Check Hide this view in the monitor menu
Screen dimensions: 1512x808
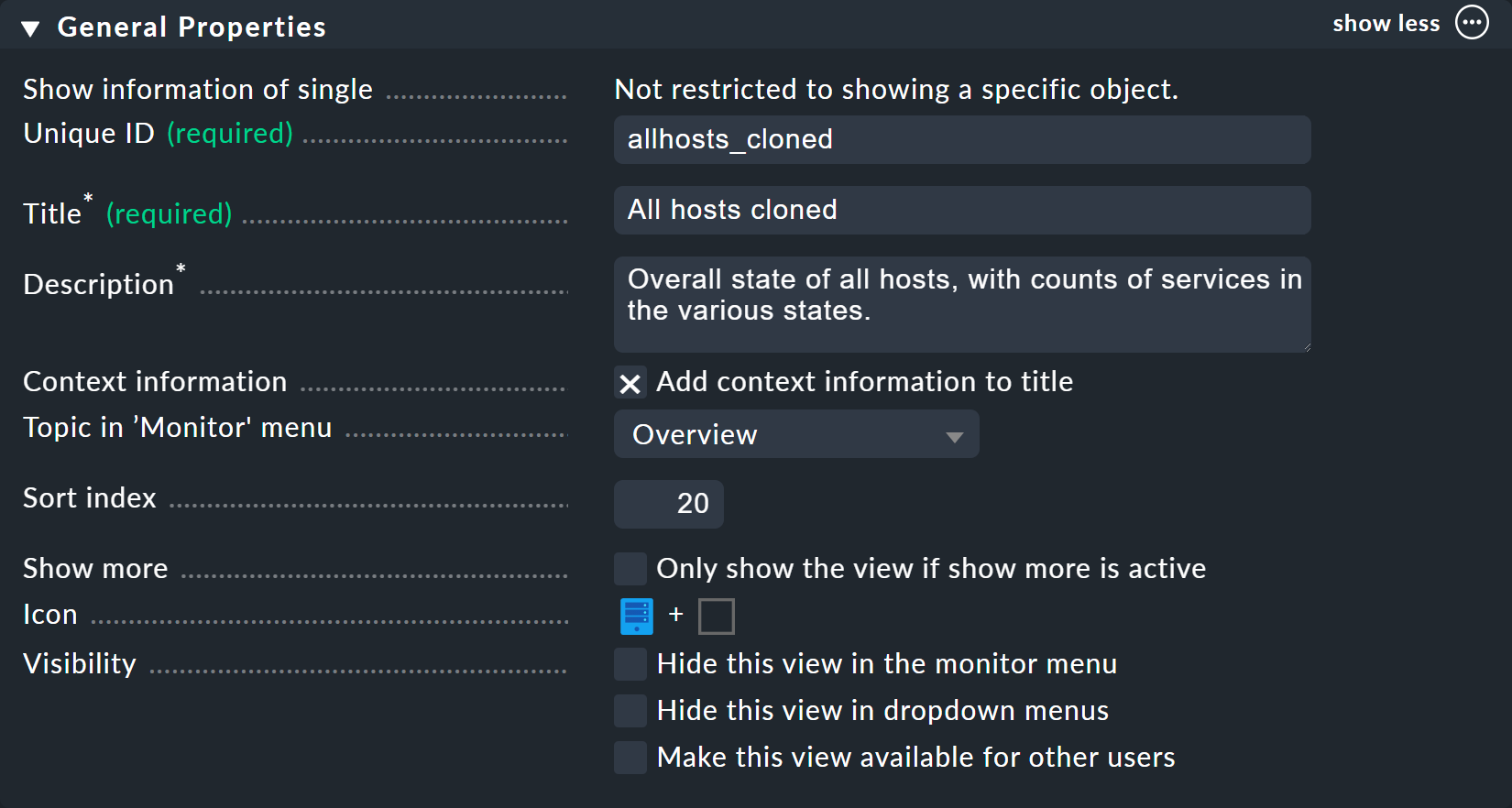pyautogui.click(x=630, y=664)
